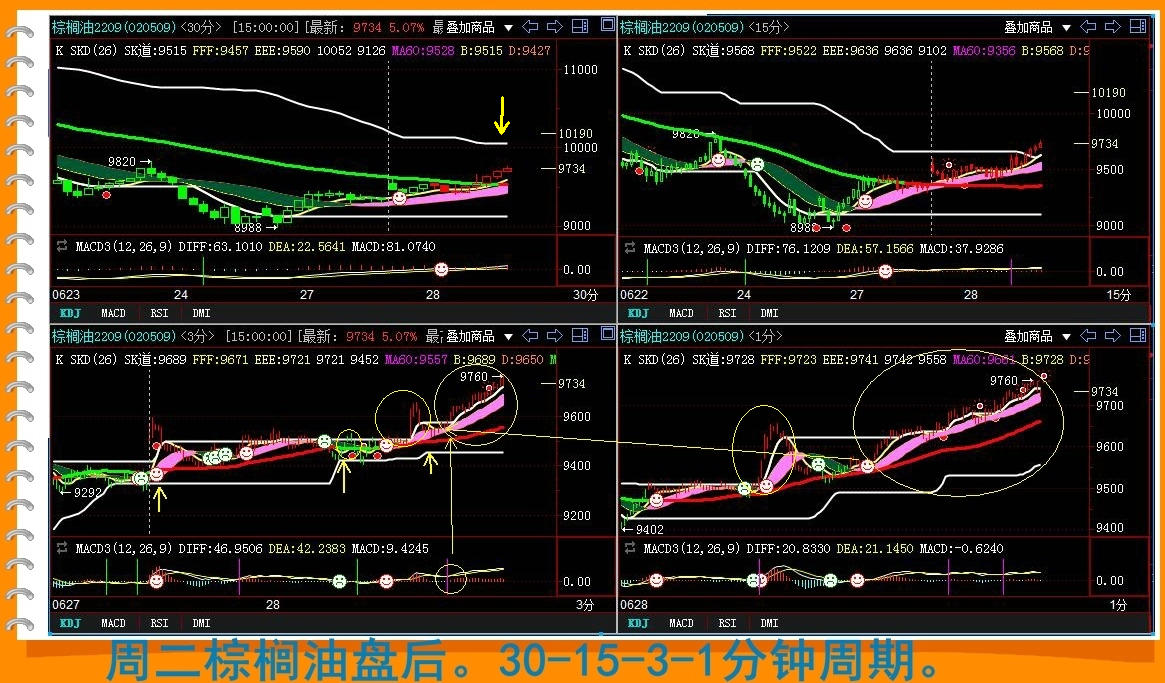The image size is (1165, 683).
Task: Select KDJ tab in 3分 panel
Action: 70,624
